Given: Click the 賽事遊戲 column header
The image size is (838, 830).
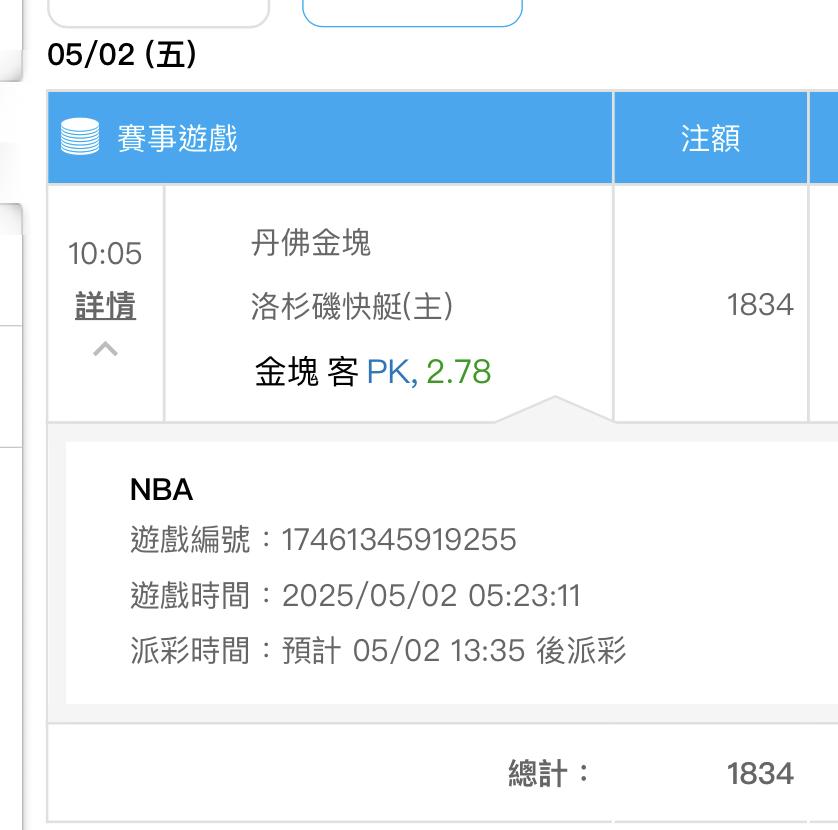Looking at the screenshot, I should click(177, 138).
